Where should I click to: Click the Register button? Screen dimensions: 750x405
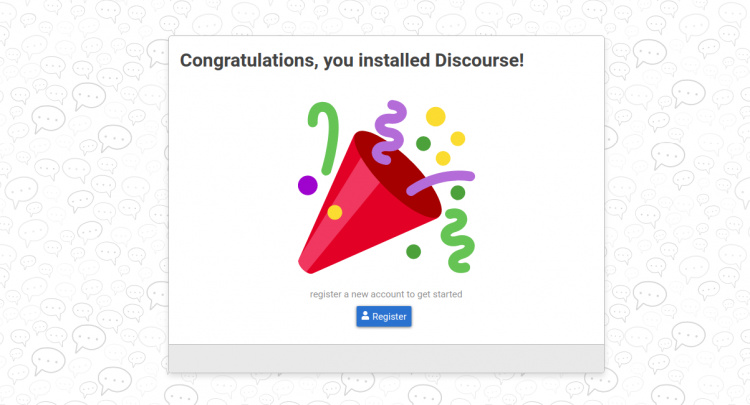(384, 316)
